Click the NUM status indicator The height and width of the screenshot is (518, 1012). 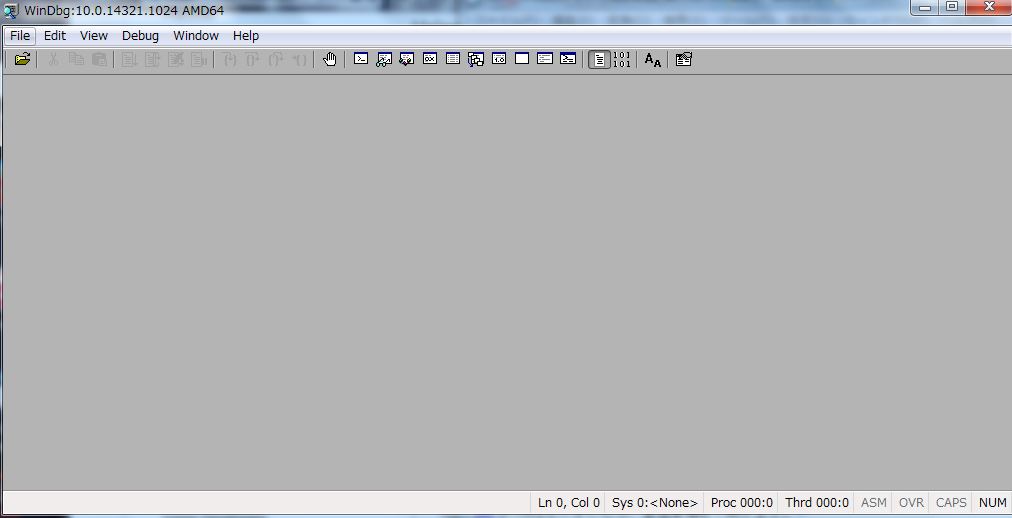click(x=992, y=503)
